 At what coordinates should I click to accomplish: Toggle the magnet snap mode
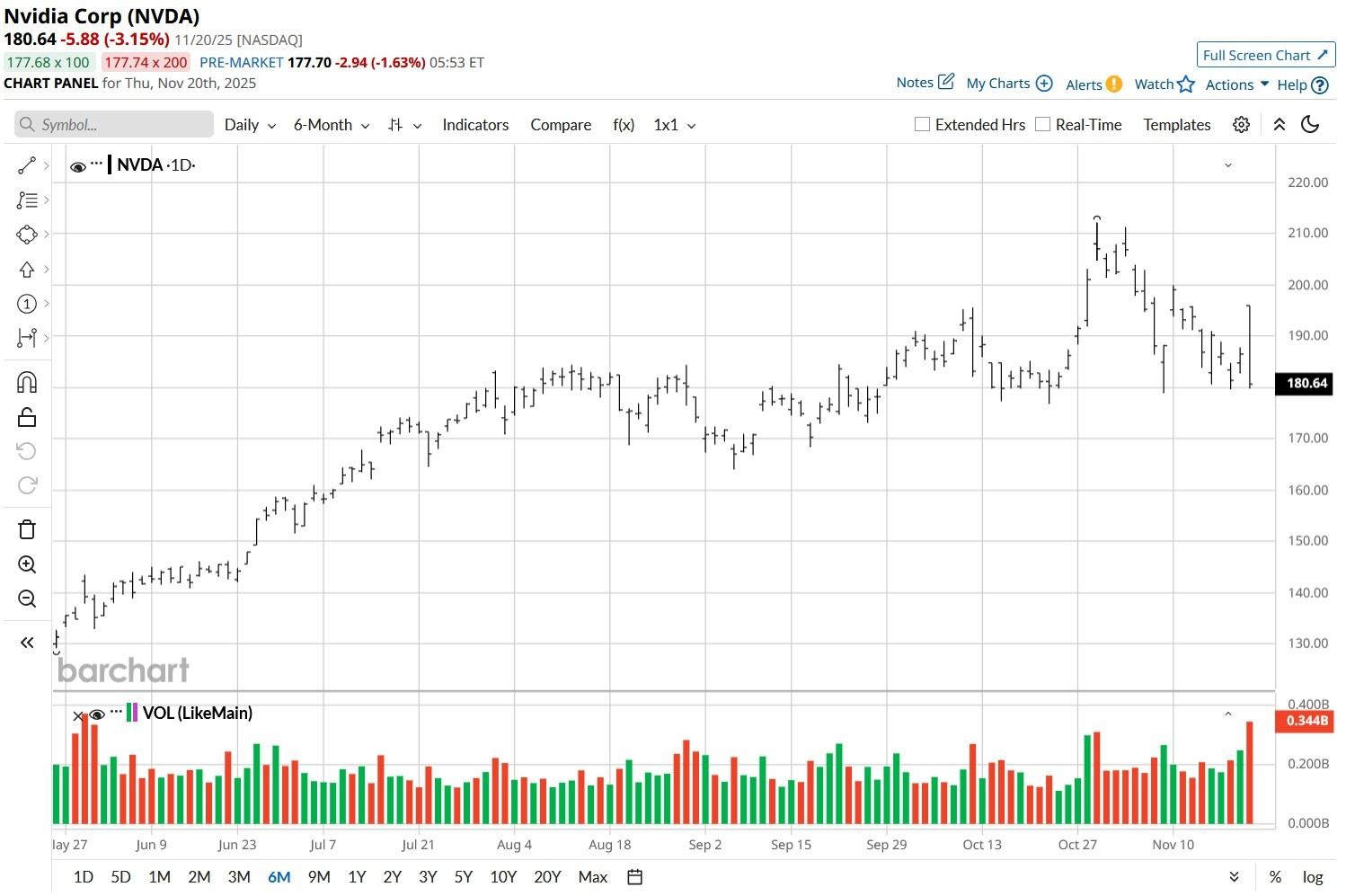pyautogui.click(x=27, y=383)
